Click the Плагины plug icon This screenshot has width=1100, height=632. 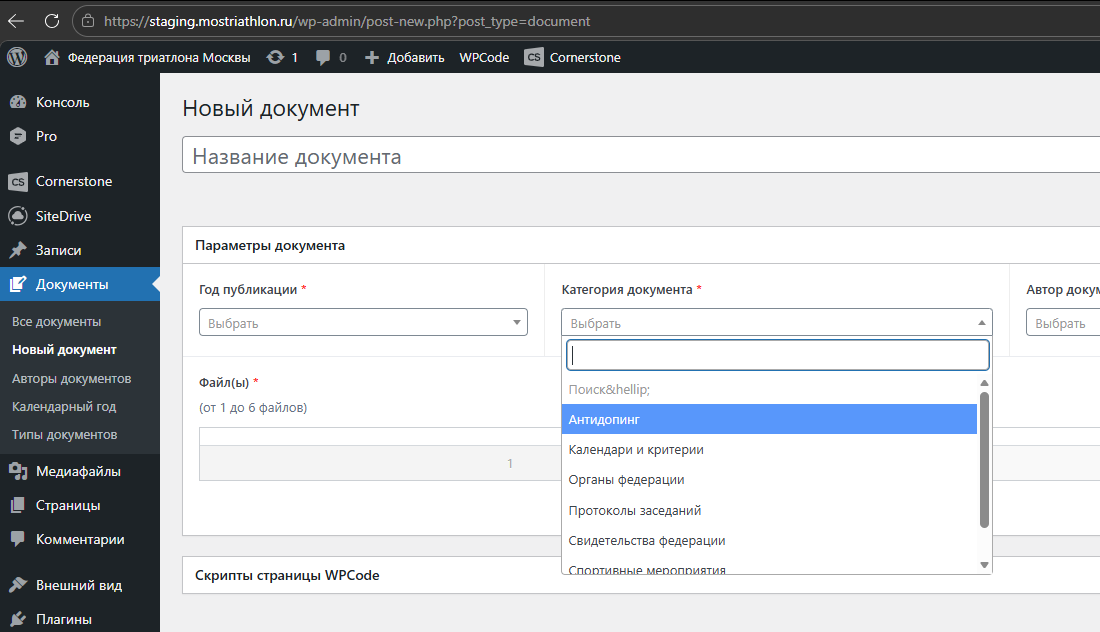(x=17, y=619)
